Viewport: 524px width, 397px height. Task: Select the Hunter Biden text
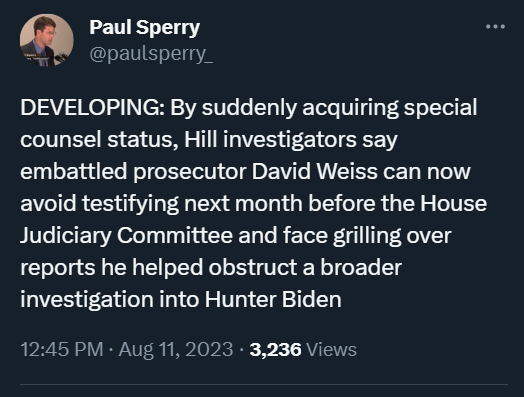(x=273, y=299)
